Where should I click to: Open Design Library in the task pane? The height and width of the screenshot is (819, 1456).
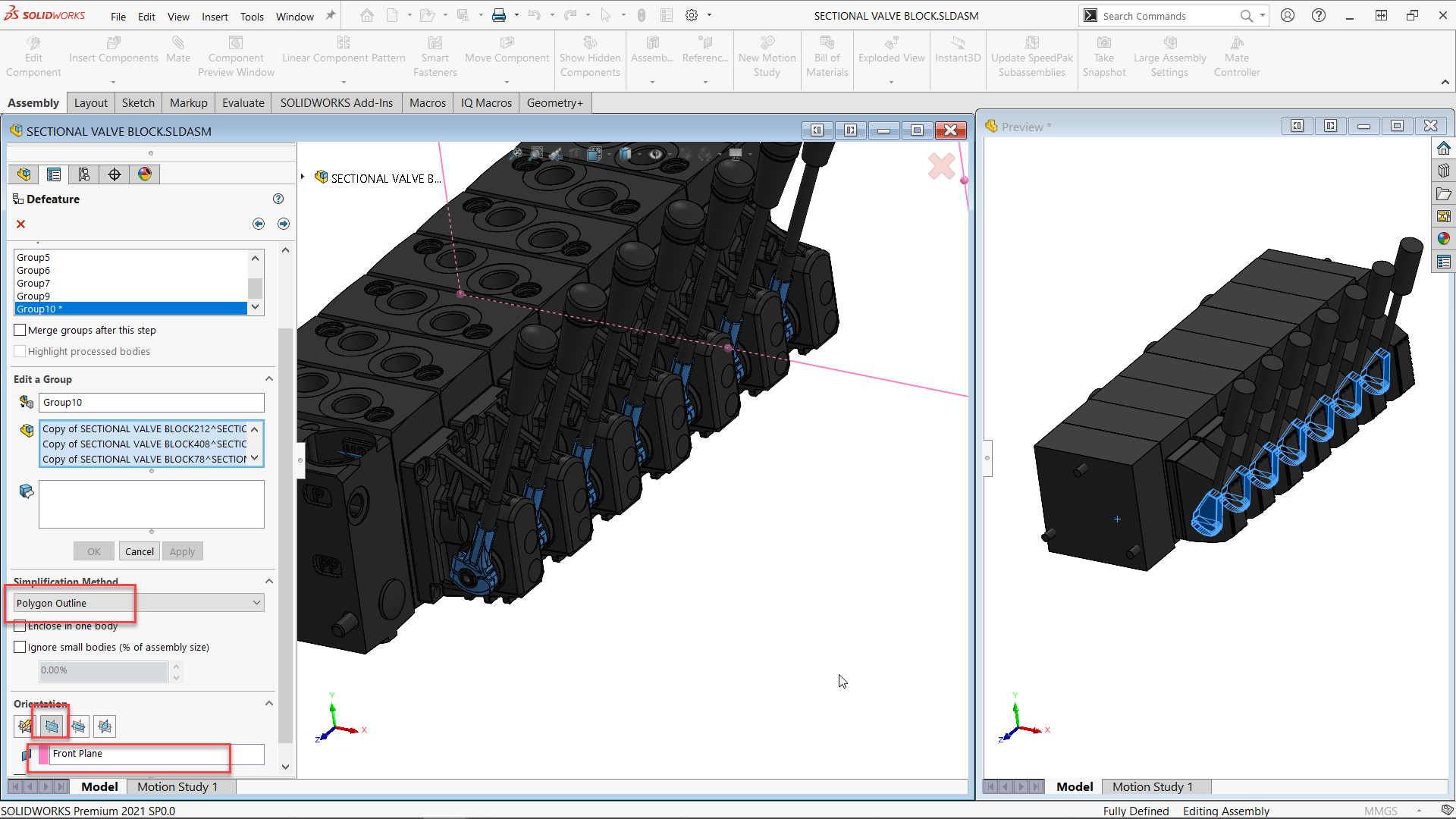(x=1444, y=171)
